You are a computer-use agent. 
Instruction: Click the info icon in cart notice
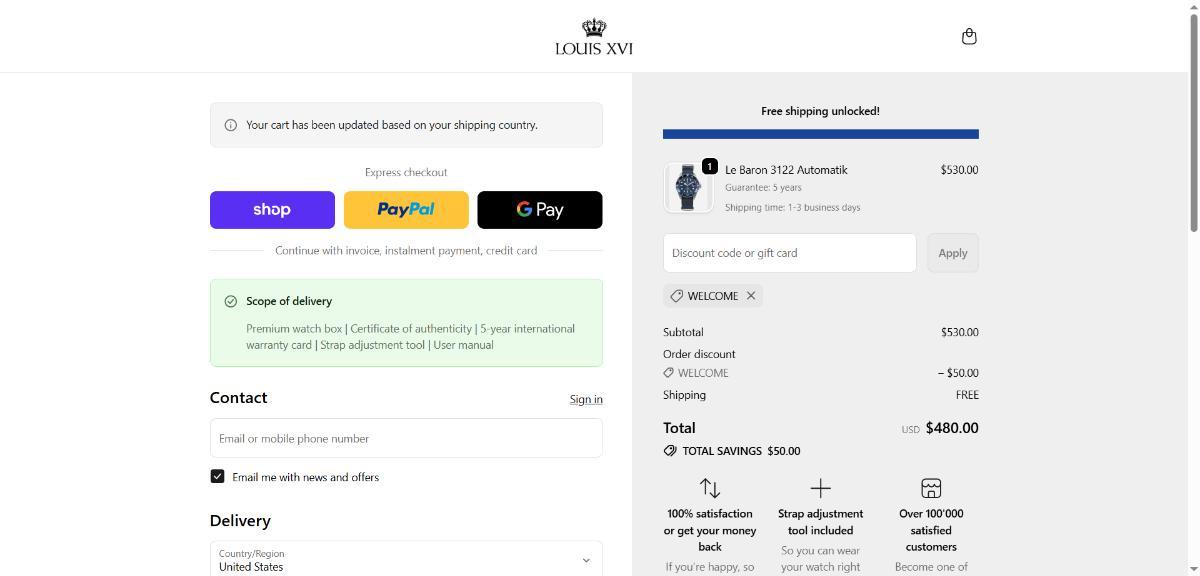(x=231, y=125)
